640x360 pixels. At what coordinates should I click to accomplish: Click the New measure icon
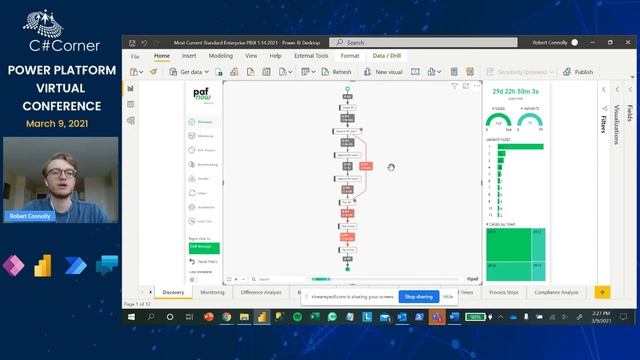pos(454,72)
